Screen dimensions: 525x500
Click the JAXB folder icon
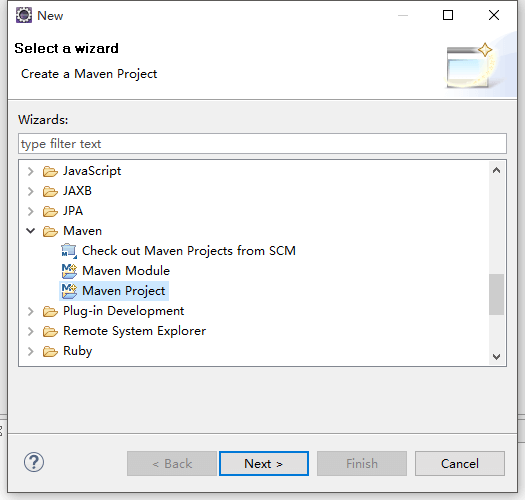tap(50, 192)
